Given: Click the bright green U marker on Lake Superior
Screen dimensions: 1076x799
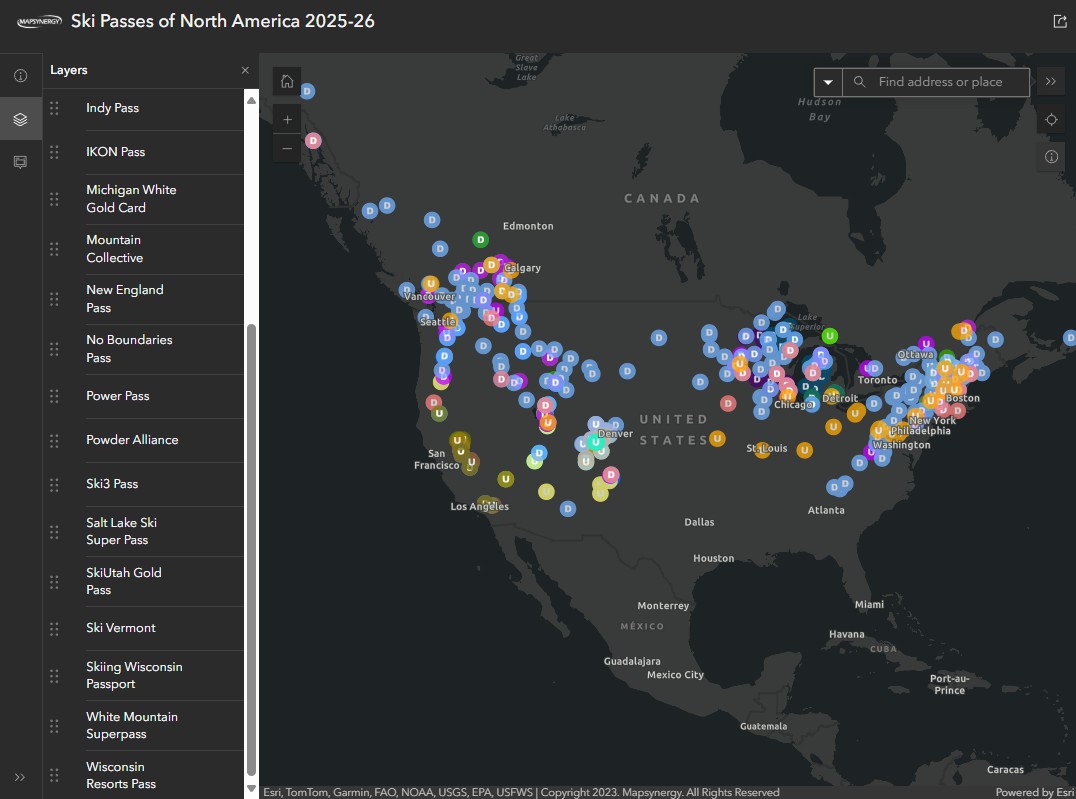Looking at the screenshot, I should click(x=830, y=336).
